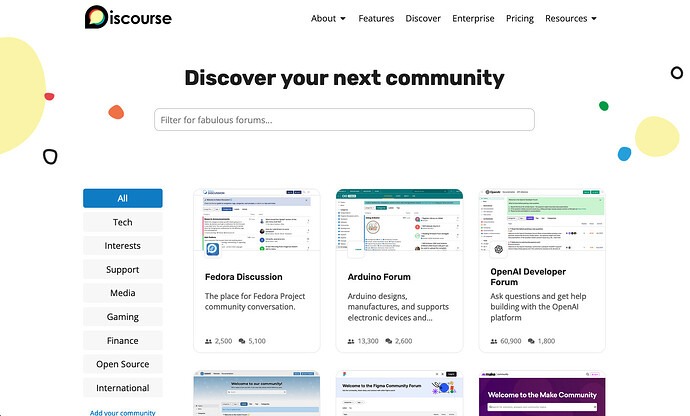Select the All category filter
Screen dimensions: 690x416
pyautogui.click(x=123, y=198)
